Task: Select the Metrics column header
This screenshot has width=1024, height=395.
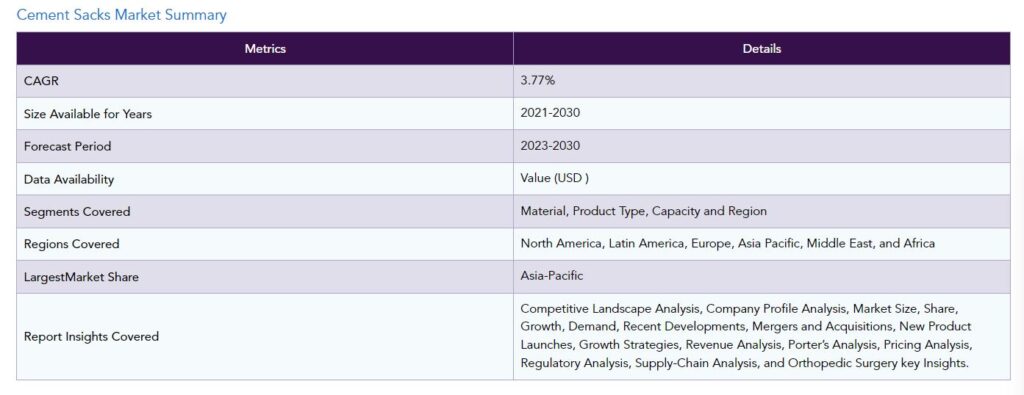Action: point(265,48)
